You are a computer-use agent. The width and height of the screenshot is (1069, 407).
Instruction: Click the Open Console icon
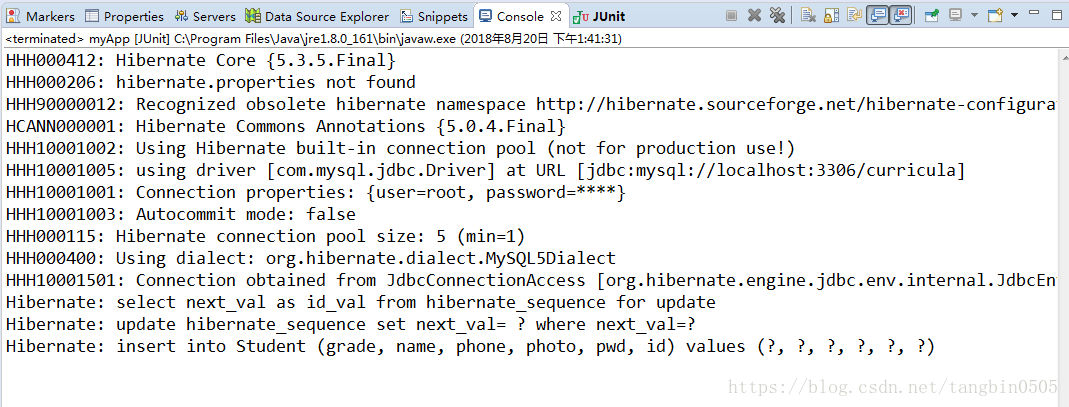tap(996, 16)
